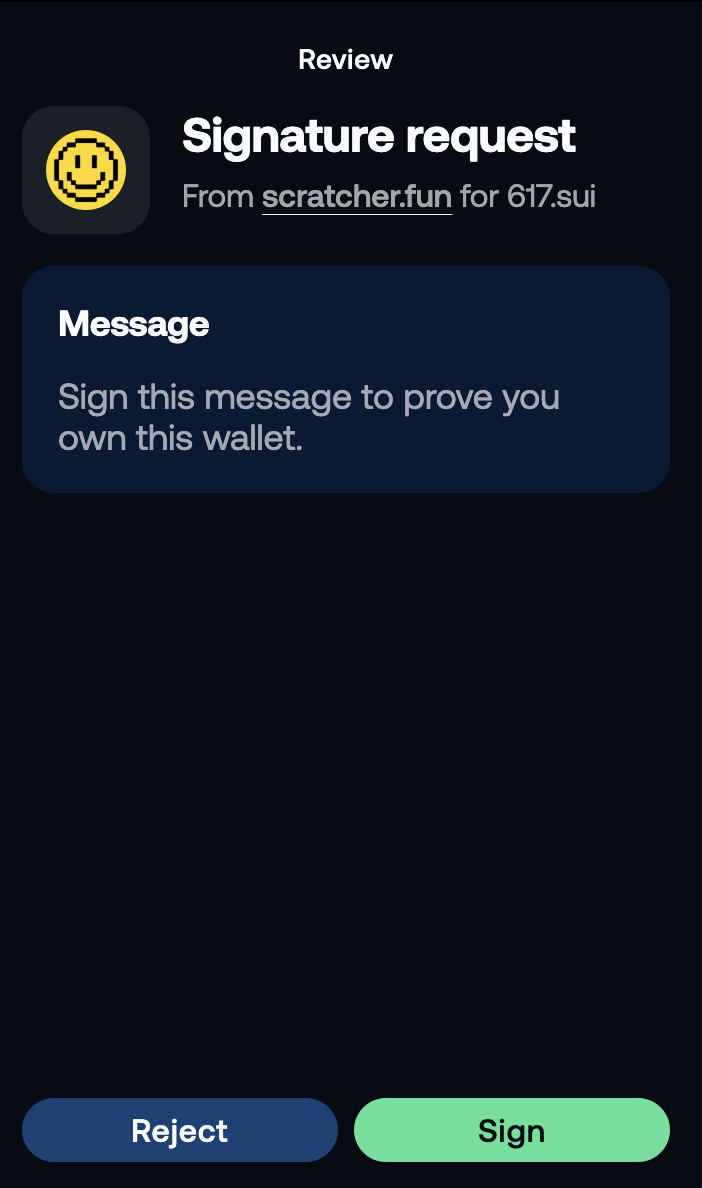Click the 'Sign this message to prove you' line

tap(309, 398)
